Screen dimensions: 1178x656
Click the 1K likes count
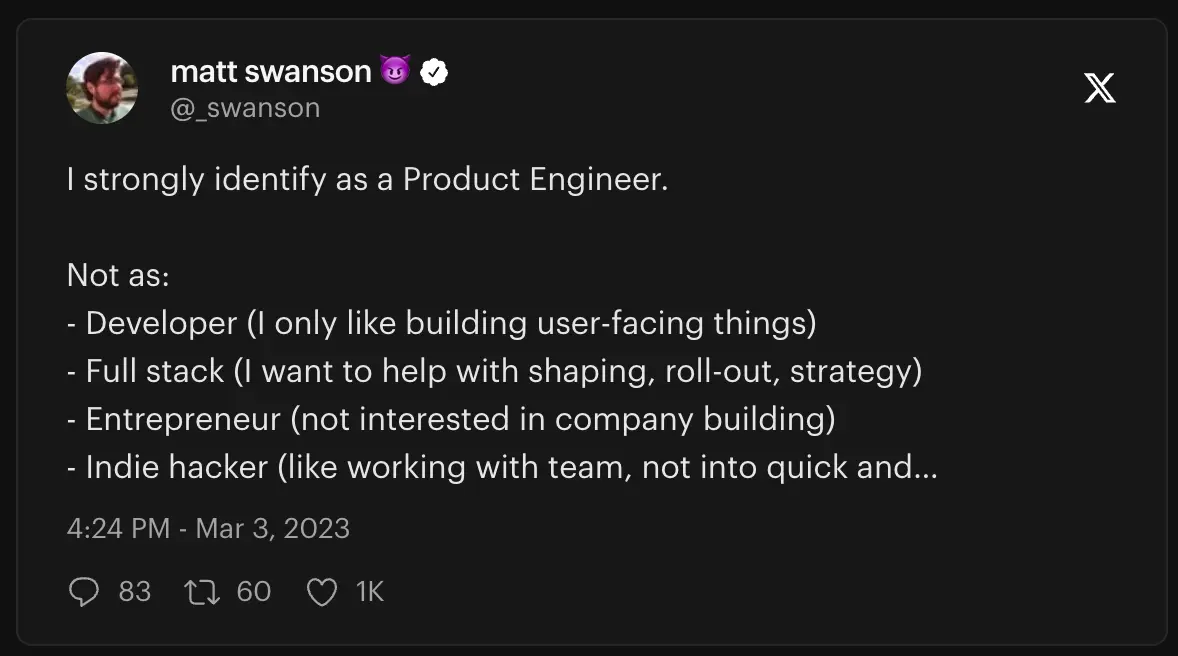[x=370, y=592]
